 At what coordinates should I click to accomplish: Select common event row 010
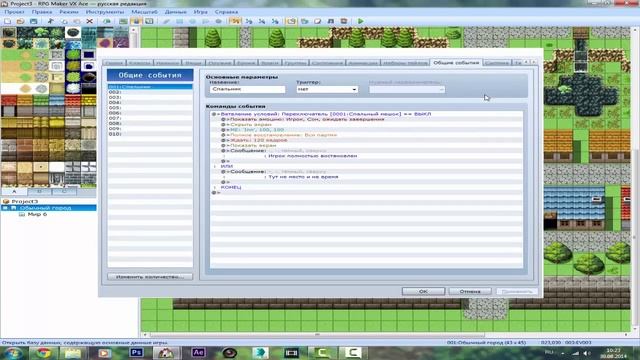(x=150, y=134)
